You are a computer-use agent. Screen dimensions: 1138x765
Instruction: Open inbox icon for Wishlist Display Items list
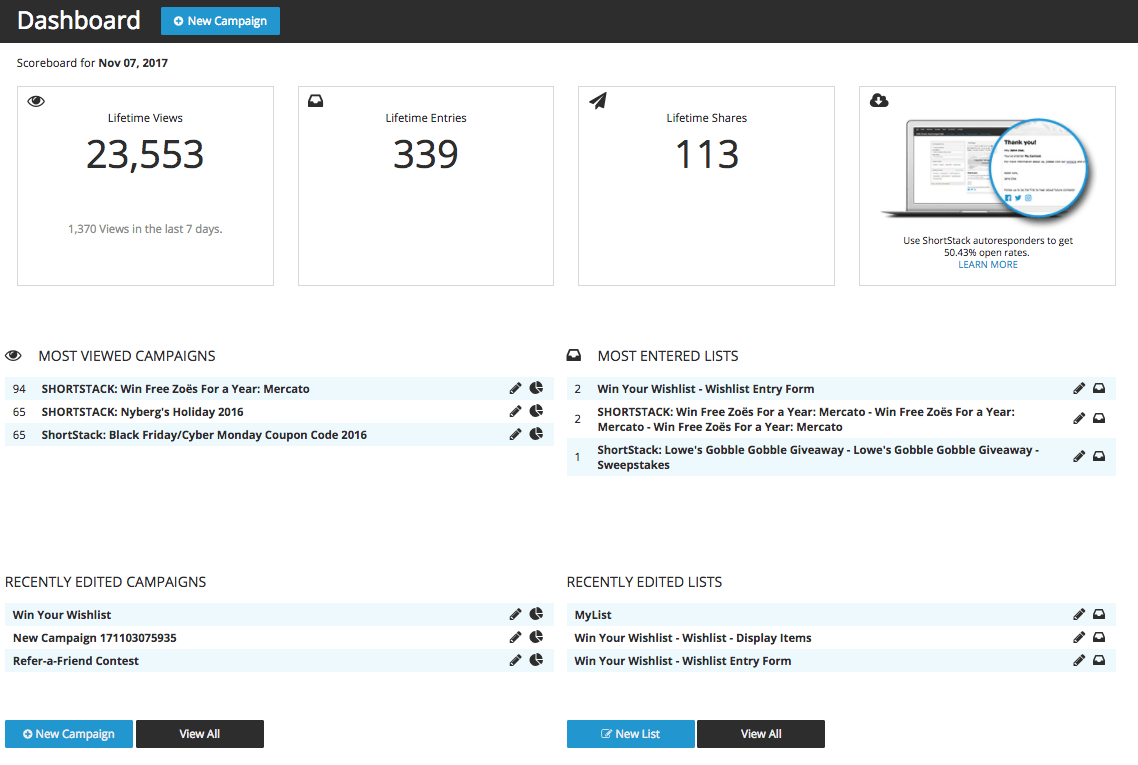click(x=1098, y=637)
